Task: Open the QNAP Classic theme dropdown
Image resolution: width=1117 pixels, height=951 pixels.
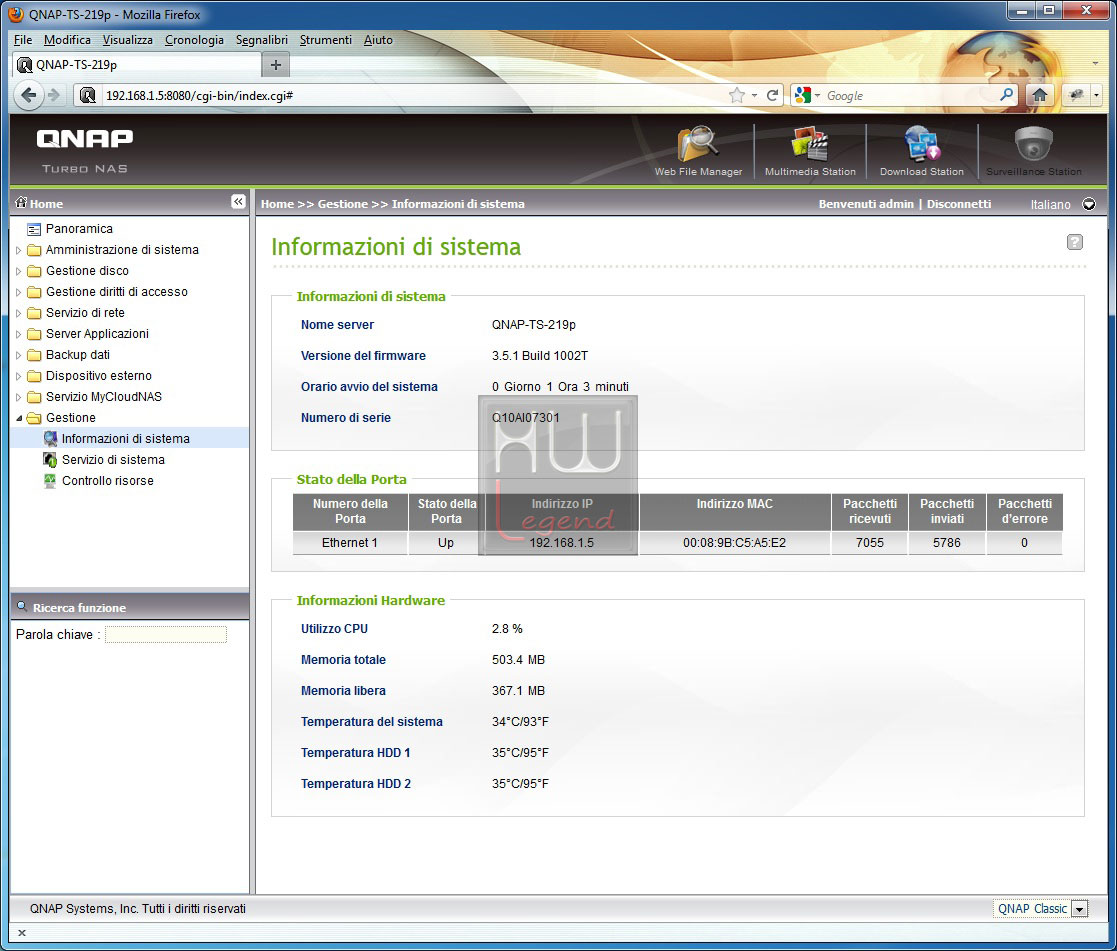Action: [1080, 909]
